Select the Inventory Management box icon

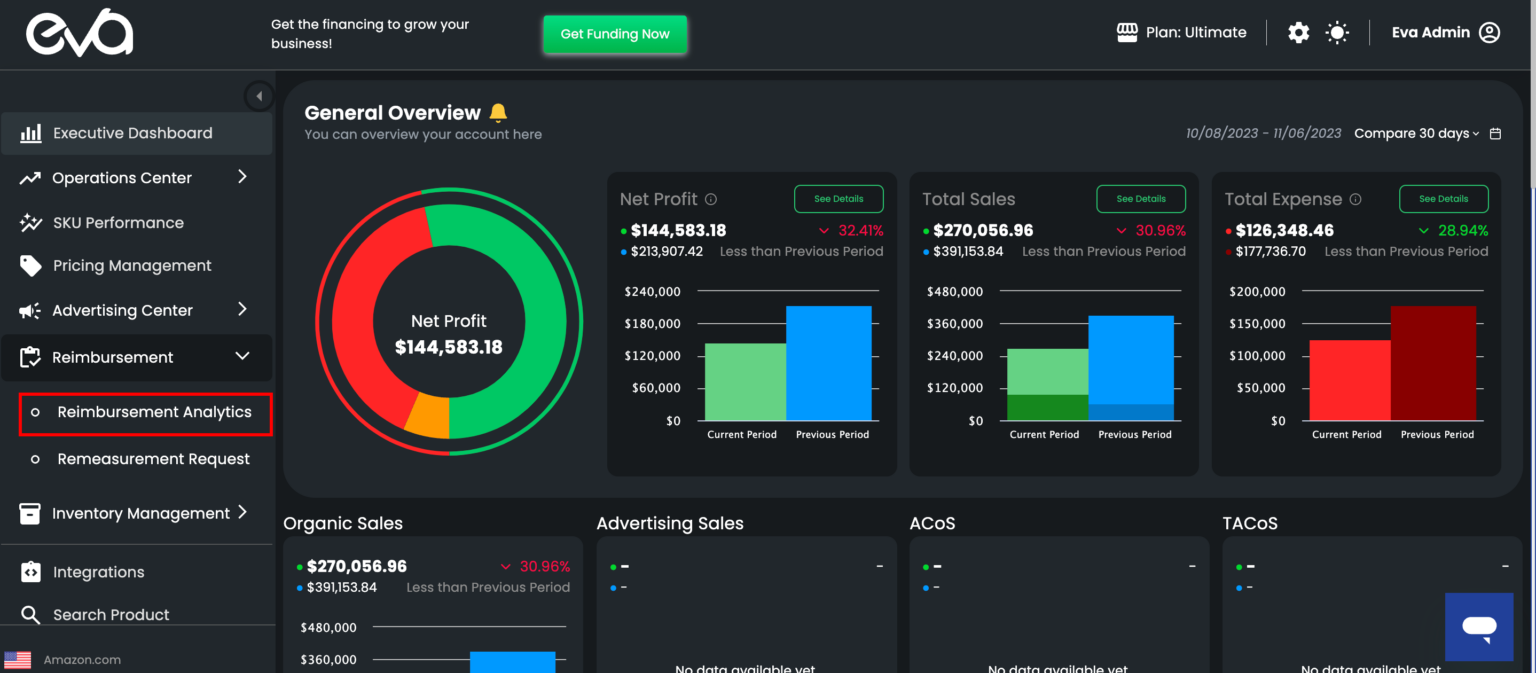27,513
